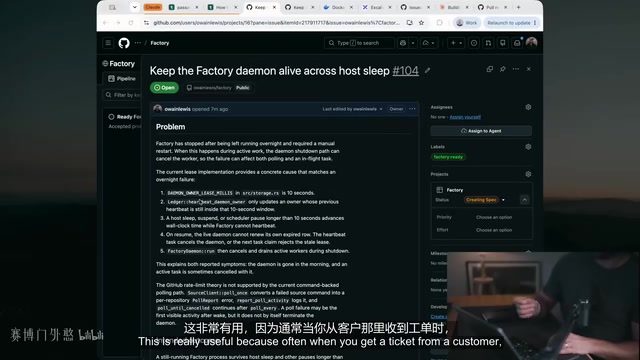Open the Last edited by owainlewis dropdown
Viewport: 640px width, 360px height.
tap(353, 109)
